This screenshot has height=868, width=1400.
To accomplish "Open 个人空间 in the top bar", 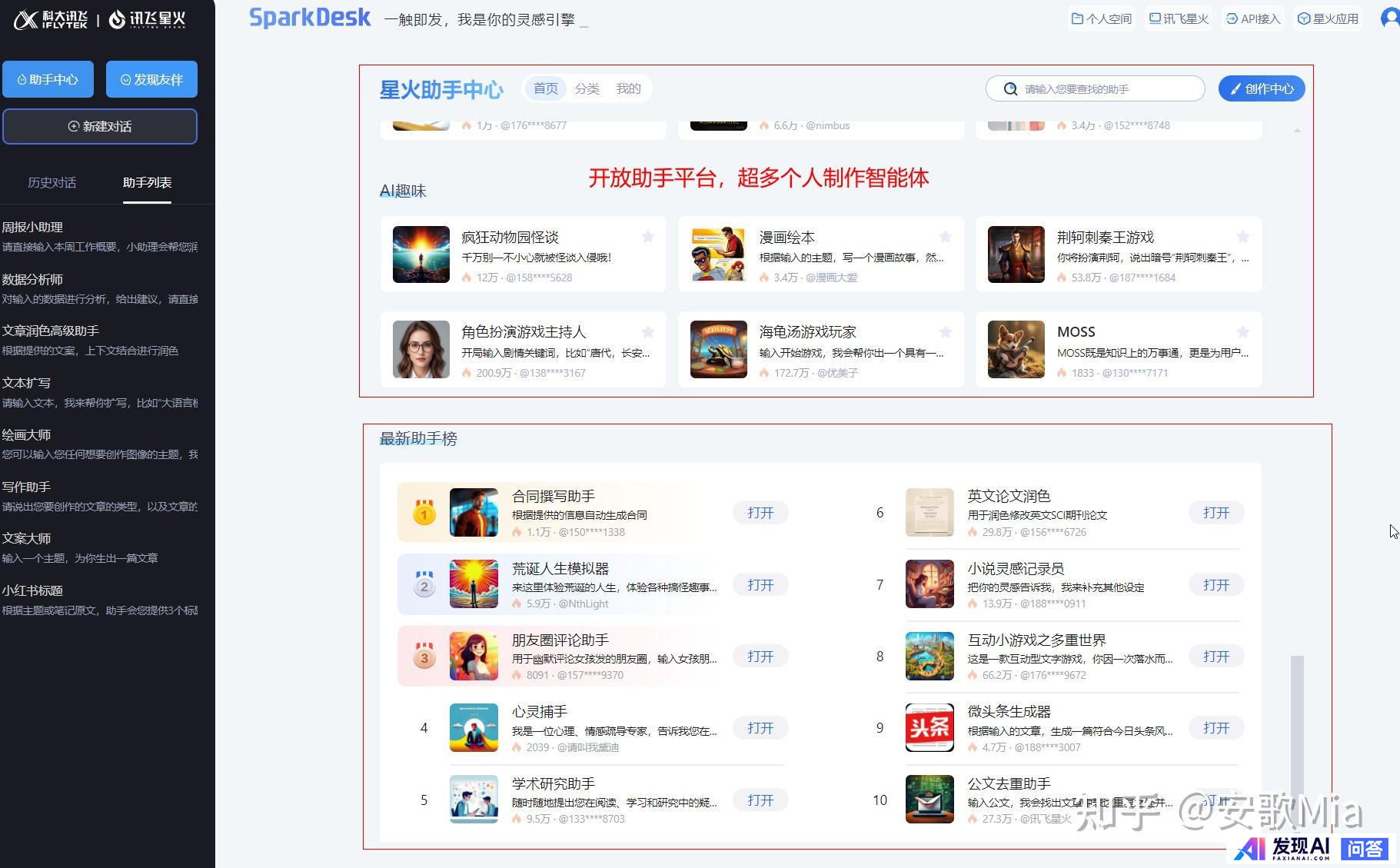I will (1101, 18).
